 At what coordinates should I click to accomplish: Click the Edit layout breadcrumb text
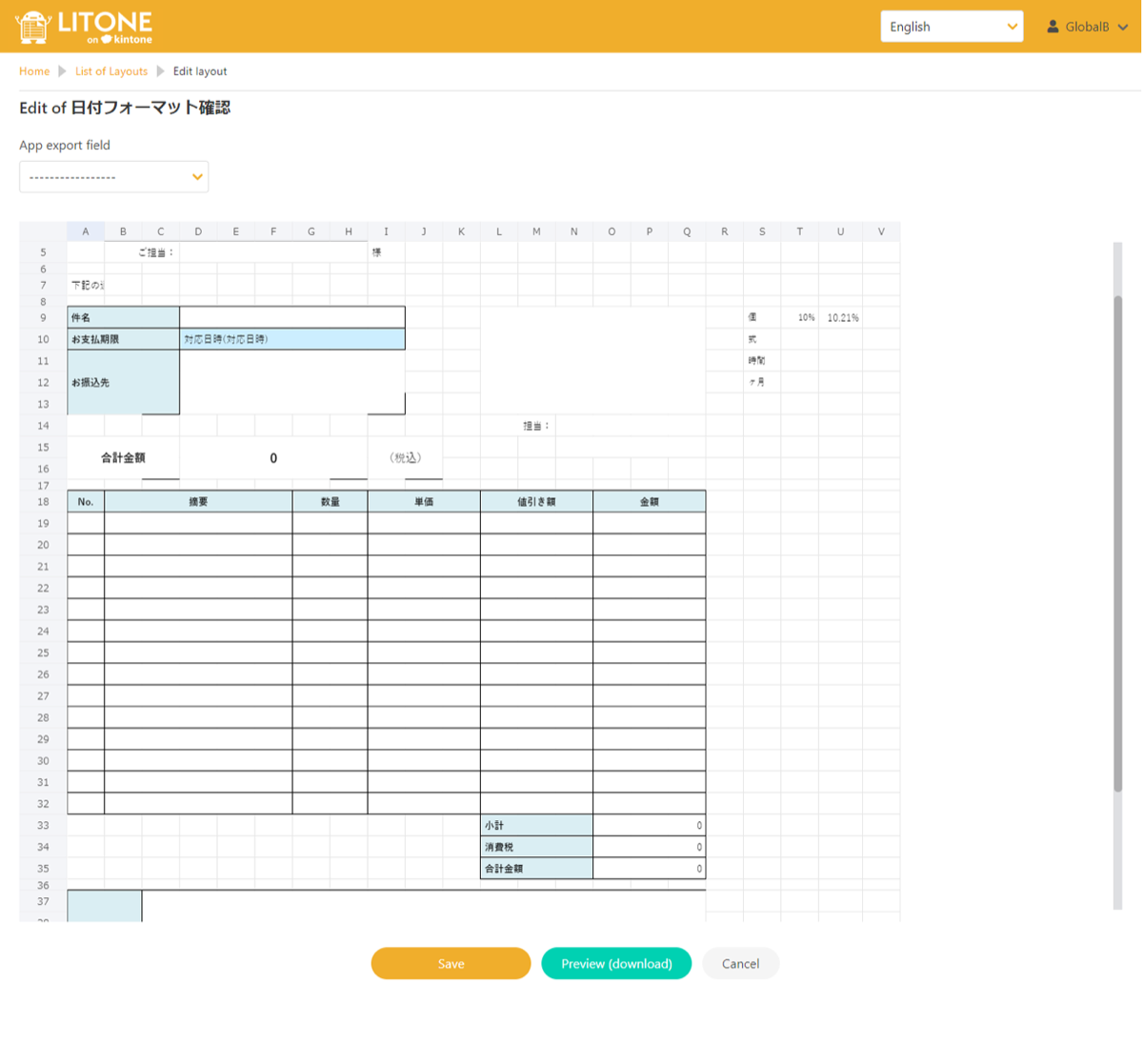[200, 71]
